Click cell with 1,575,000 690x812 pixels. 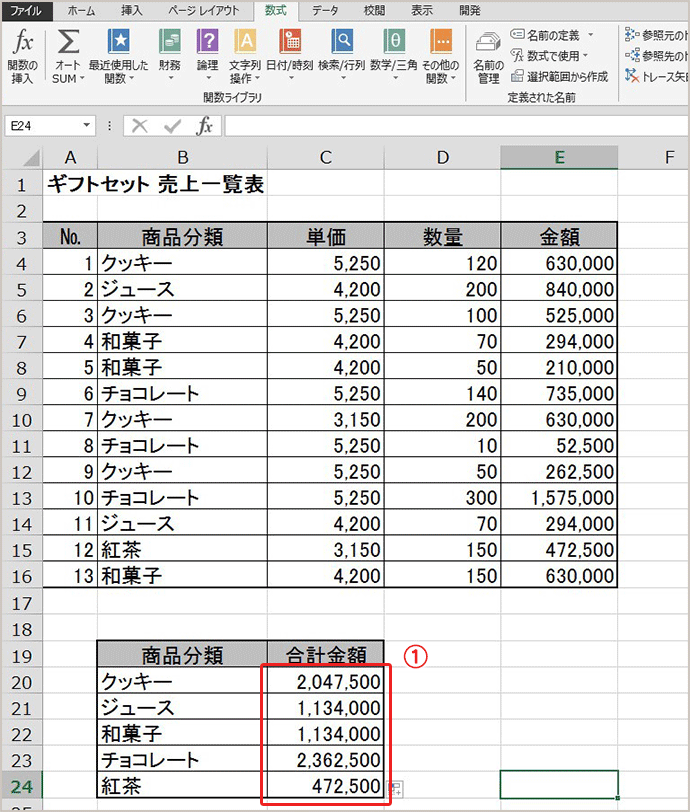coord(559,498)
